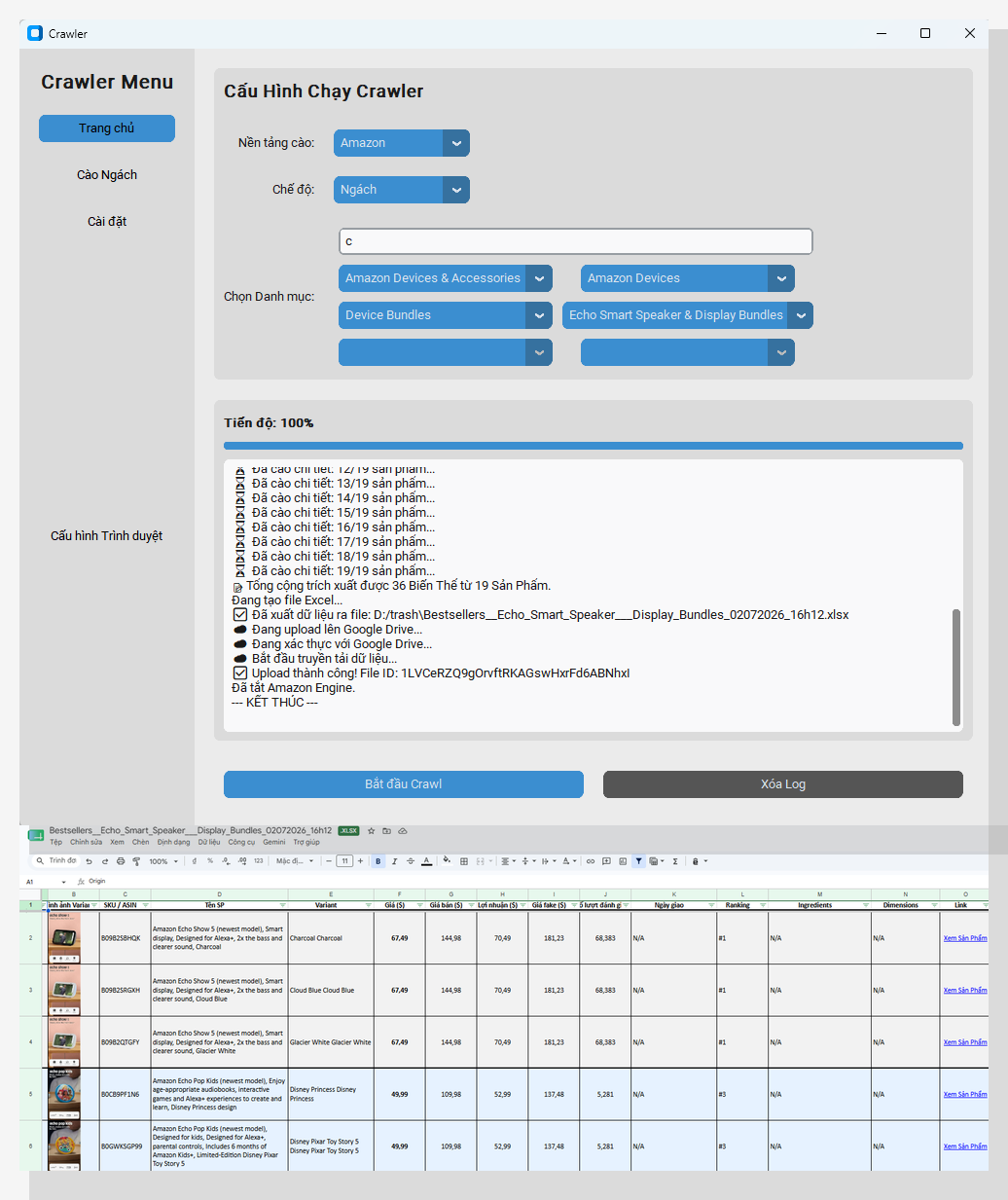This screenshot has height=1200, width=1008.
Task: Click the insert comment icon in Sheets
Action: click(x=606, y=861)
